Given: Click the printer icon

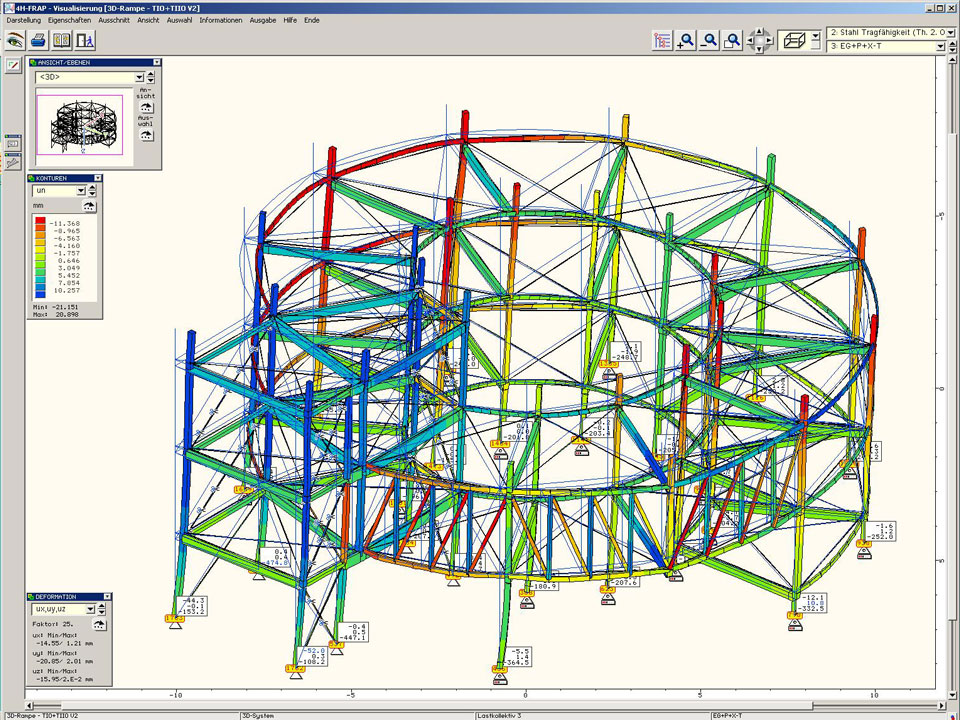Looking at the screenshot, I should pos(38,40).
